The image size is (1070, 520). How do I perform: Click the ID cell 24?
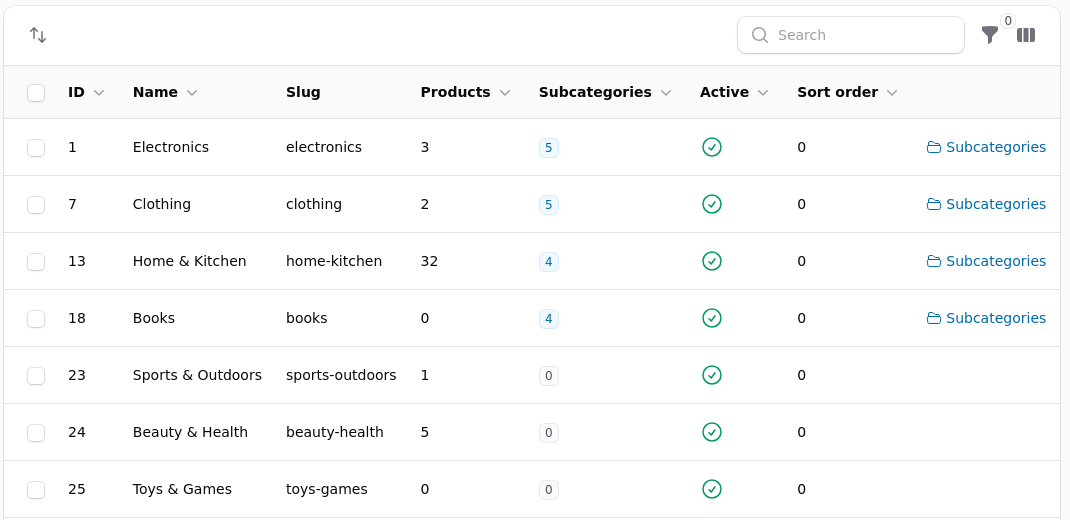[77, 432]
